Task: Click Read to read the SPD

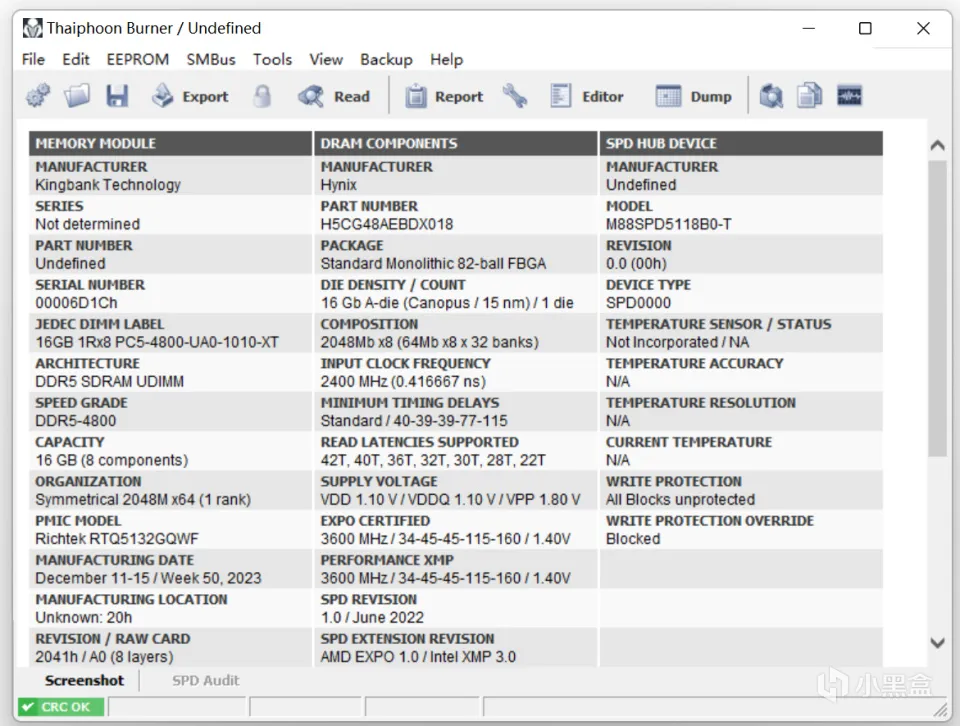Action: tap(334, 96)
